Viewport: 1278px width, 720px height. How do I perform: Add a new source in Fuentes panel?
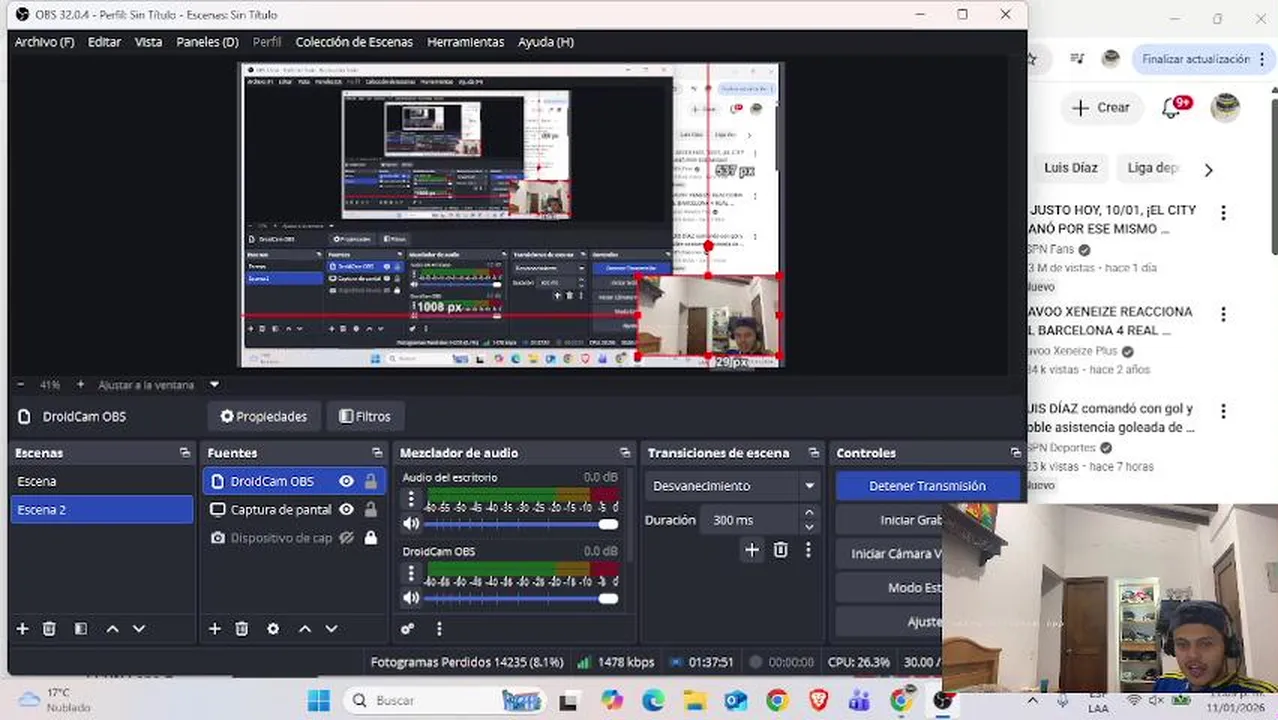(214, 629)
